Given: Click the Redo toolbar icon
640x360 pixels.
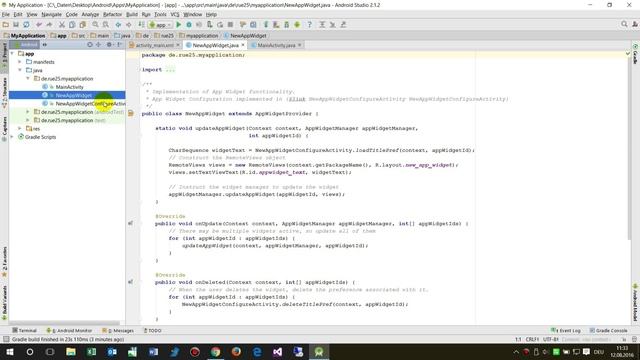Looking at the screenshot, I should pyautogui.click(x=49, y=25).
